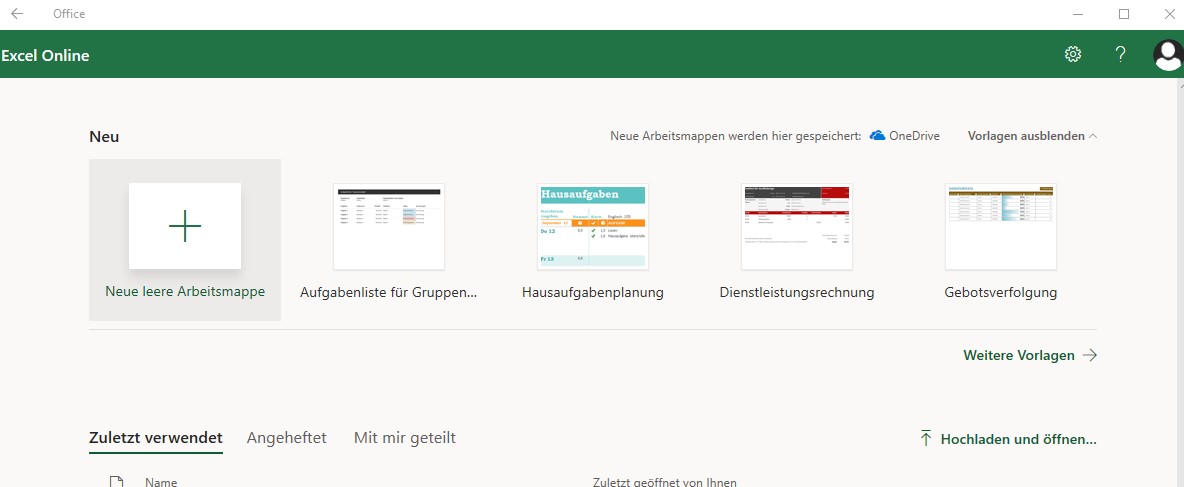Viewport: 1184px width, 487px height.
Task: Open the Gebotsverfolgung template thumbnail
Action: pyautogui.click(x=1001, y=227)
